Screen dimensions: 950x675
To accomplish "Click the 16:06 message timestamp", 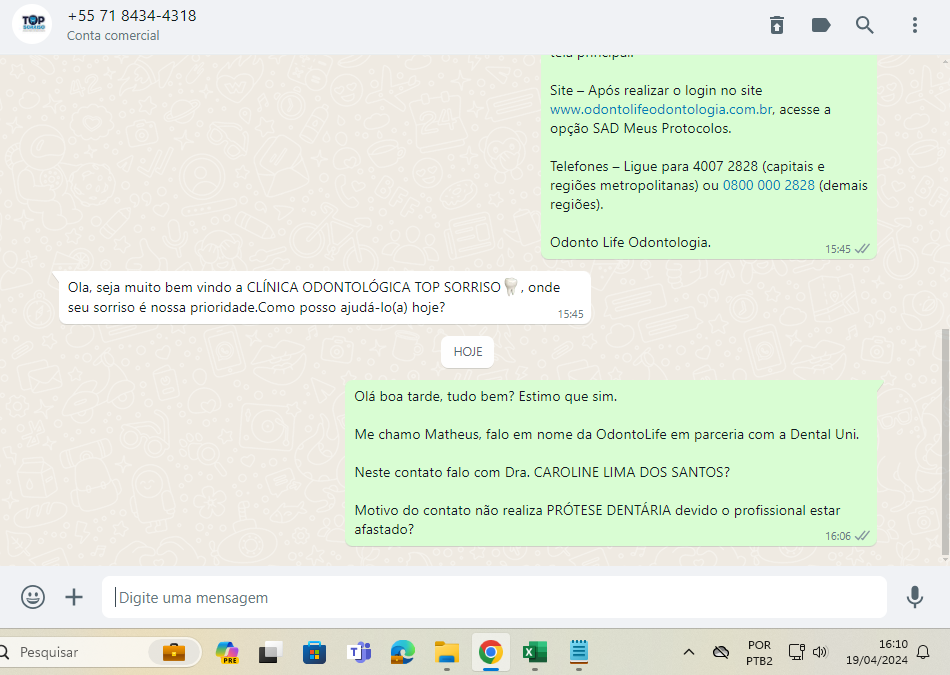I will [x=838, y=536].
